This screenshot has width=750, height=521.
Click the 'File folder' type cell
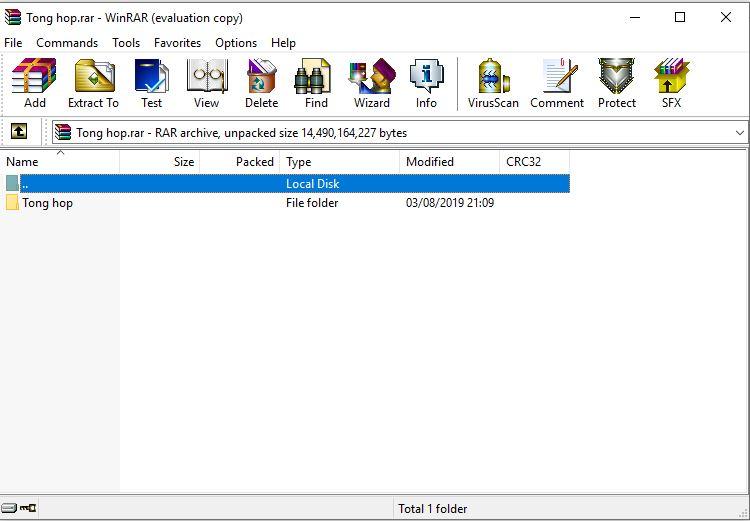[x=312, y=203]
